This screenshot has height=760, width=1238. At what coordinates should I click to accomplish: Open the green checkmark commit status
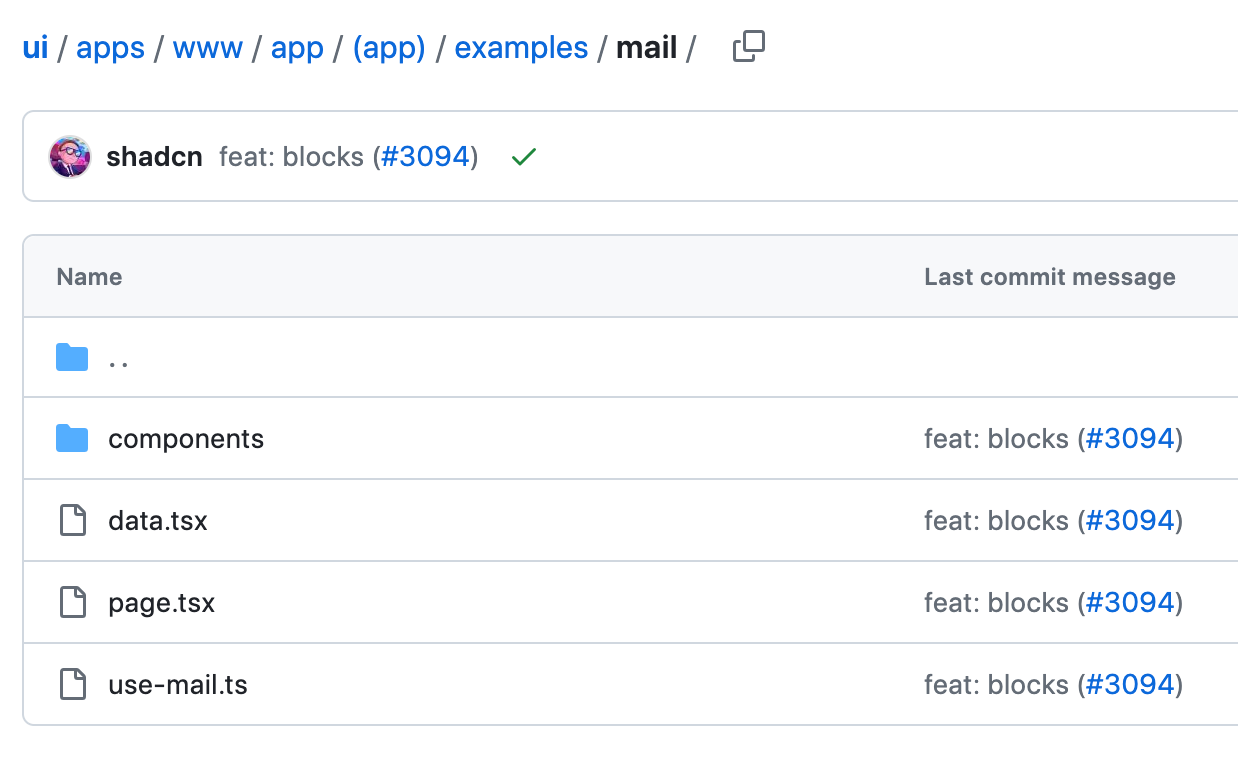pyautogui.click(x=523, y=157)
